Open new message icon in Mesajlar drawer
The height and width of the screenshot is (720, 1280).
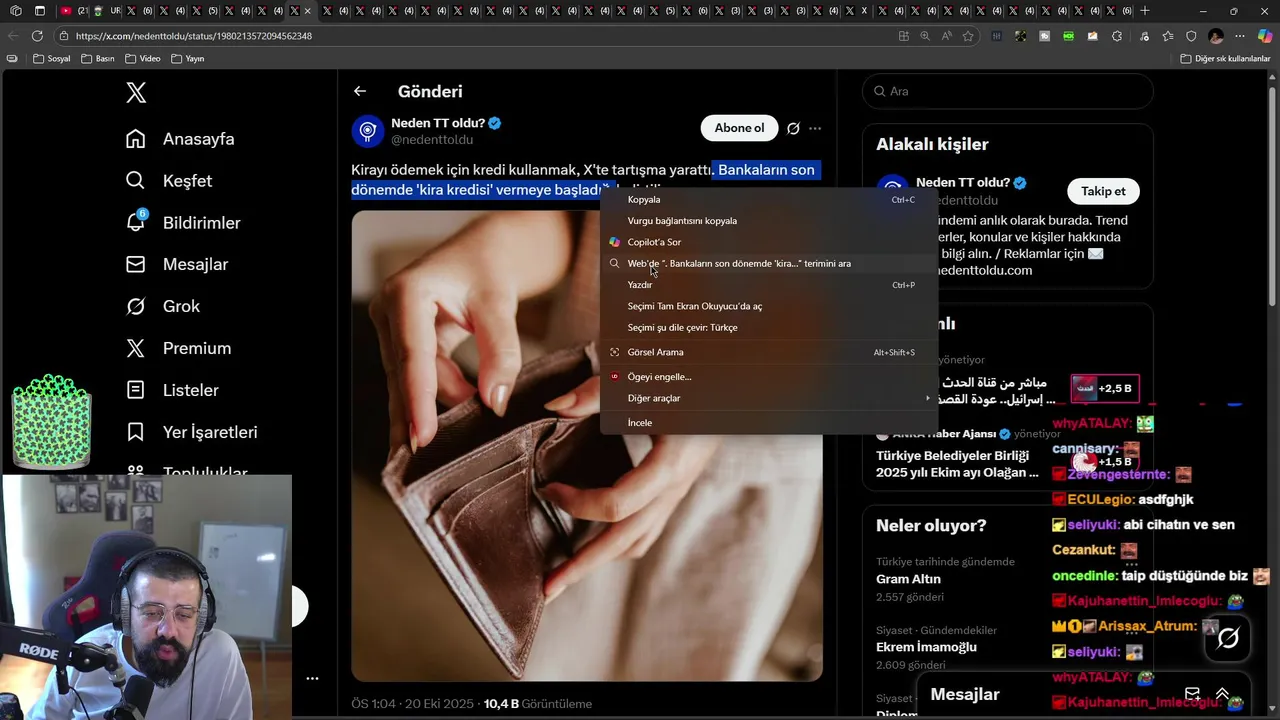click(x=1192, y=694)
